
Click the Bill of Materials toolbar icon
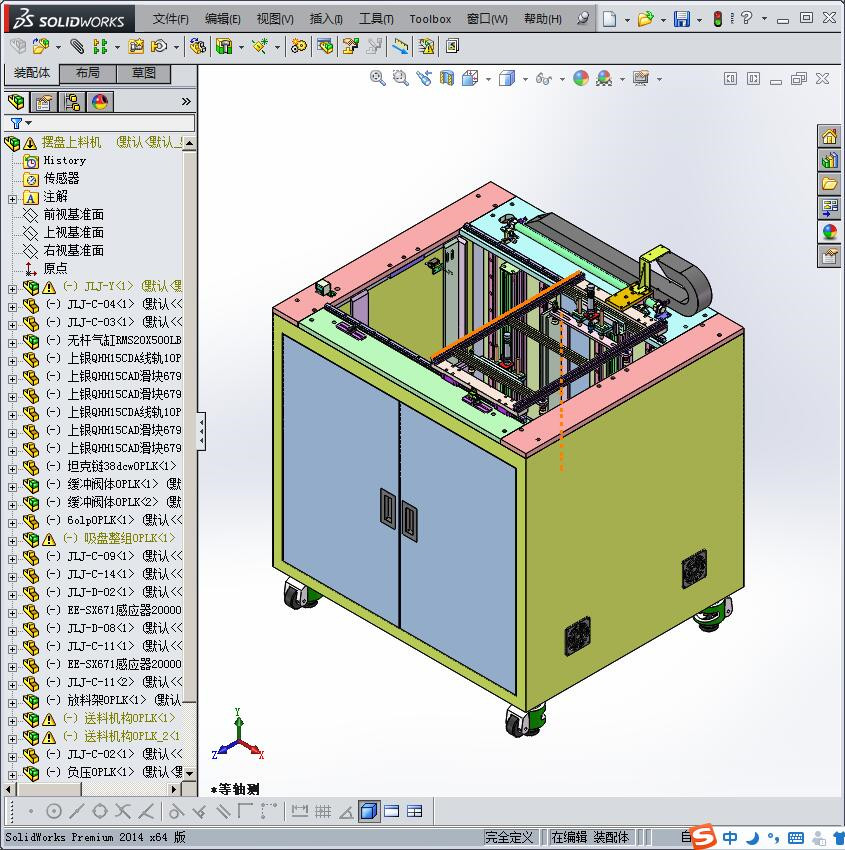[326, 47]
